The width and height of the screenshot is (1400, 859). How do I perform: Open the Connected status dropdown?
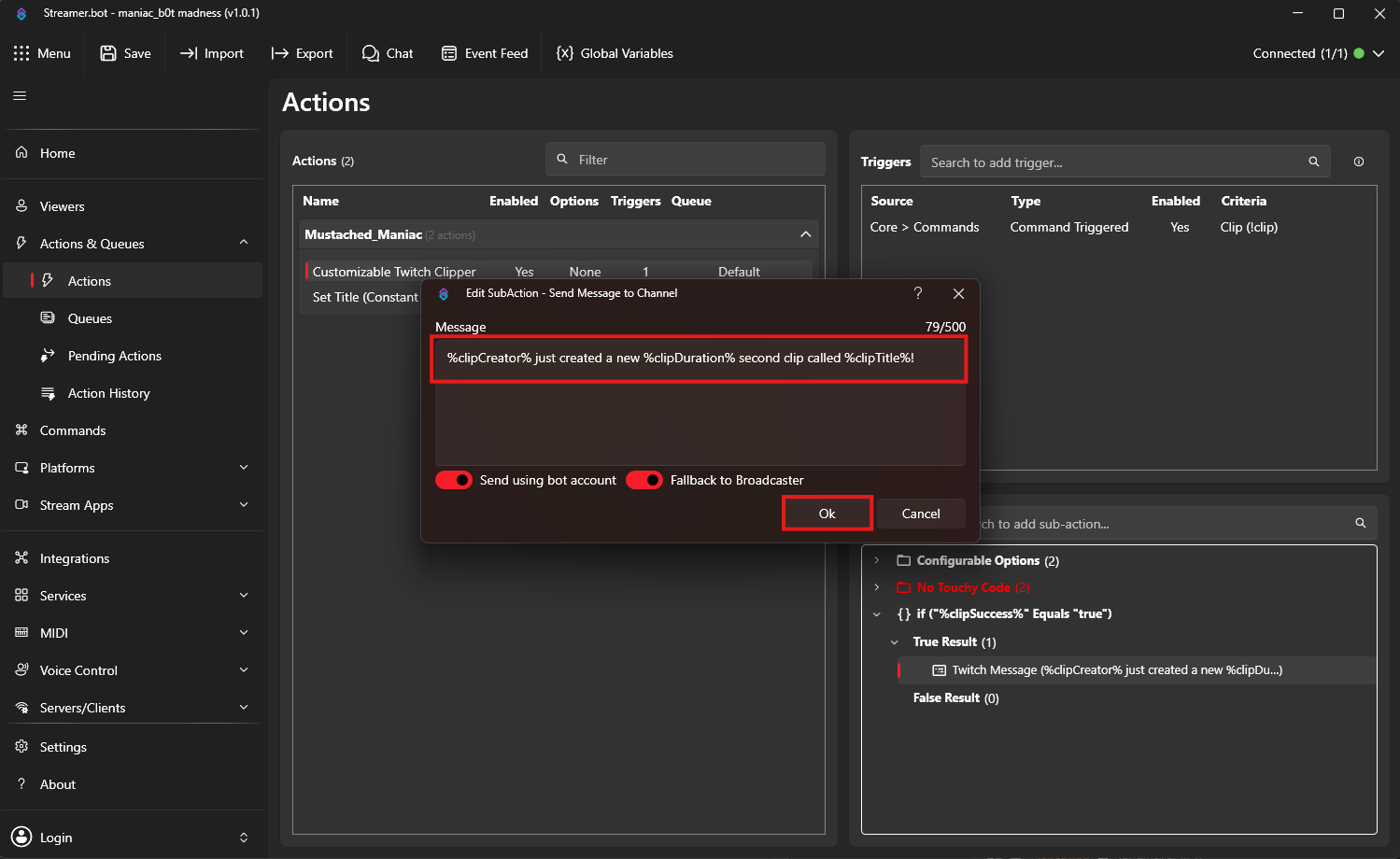(x=1379, y=53)
